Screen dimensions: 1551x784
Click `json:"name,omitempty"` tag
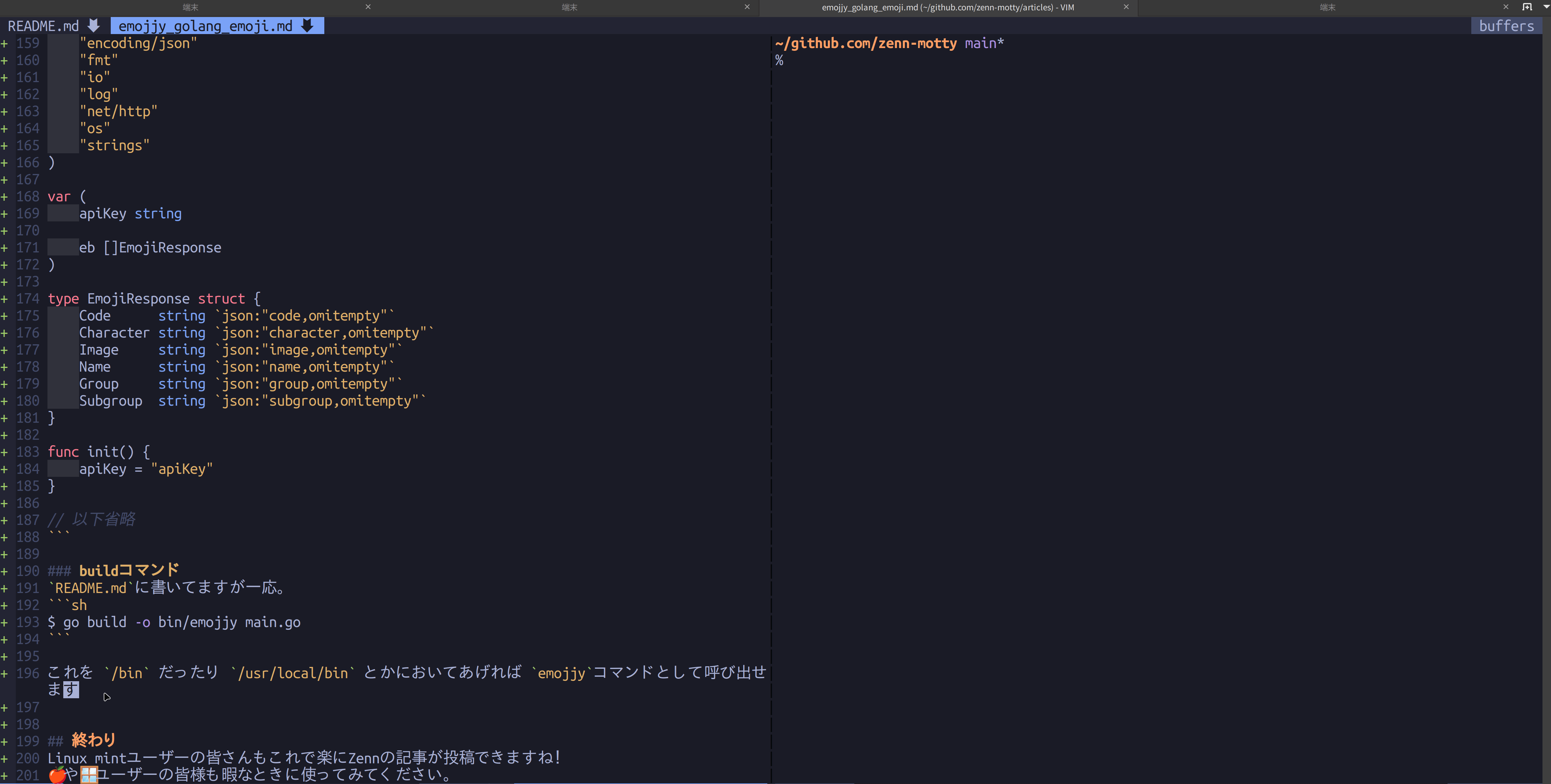click(305, 367)
